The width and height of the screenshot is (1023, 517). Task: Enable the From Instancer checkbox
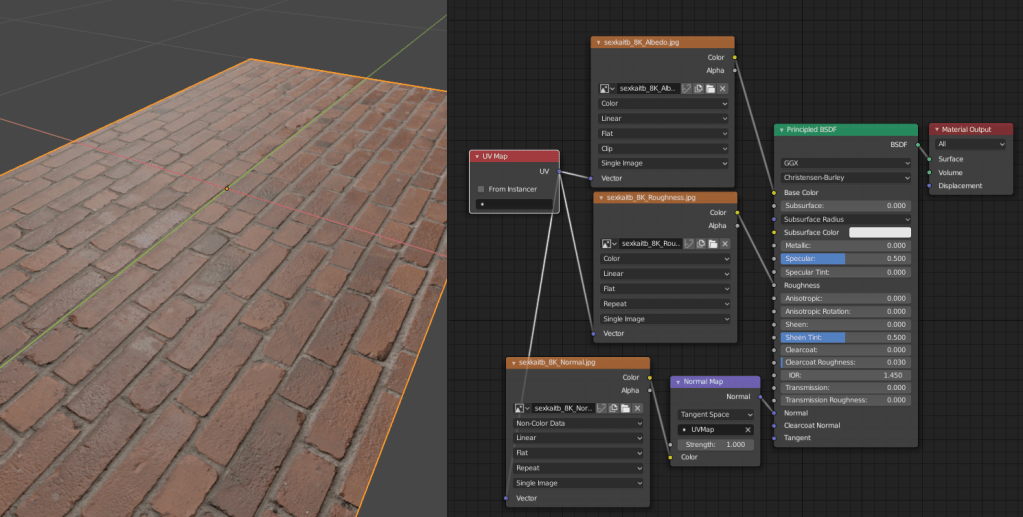tap(481, 189)
